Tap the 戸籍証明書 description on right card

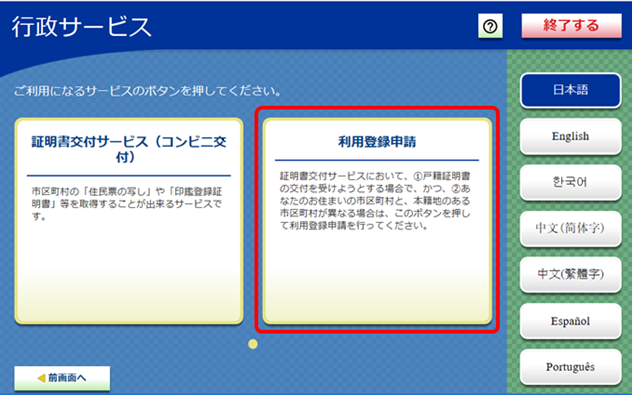pyautogui.click(x=375, y=201)
